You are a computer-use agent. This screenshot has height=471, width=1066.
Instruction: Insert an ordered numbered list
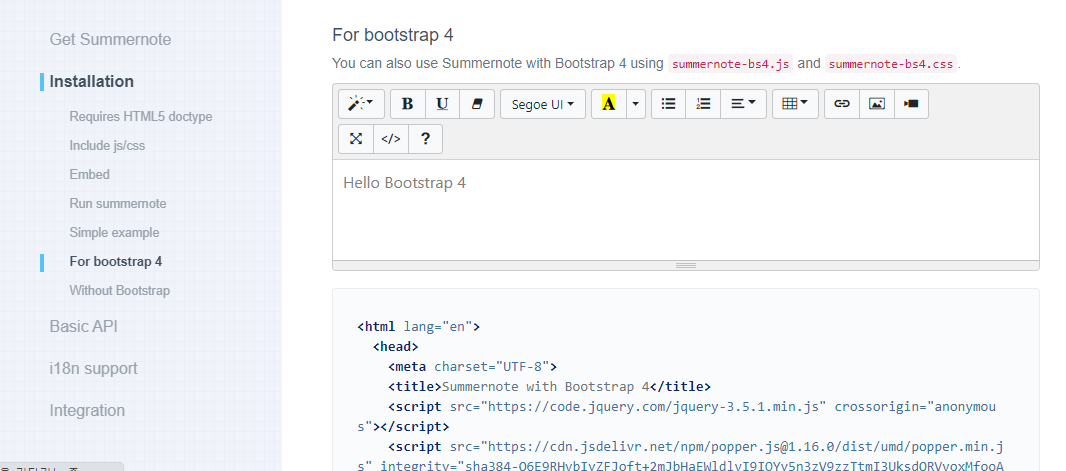click(x=703, y=104)
